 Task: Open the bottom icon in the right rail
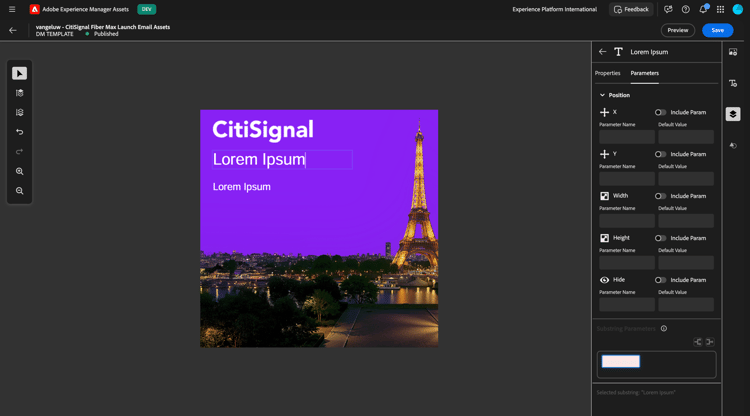pyautogui.click(x=733, y=145)
